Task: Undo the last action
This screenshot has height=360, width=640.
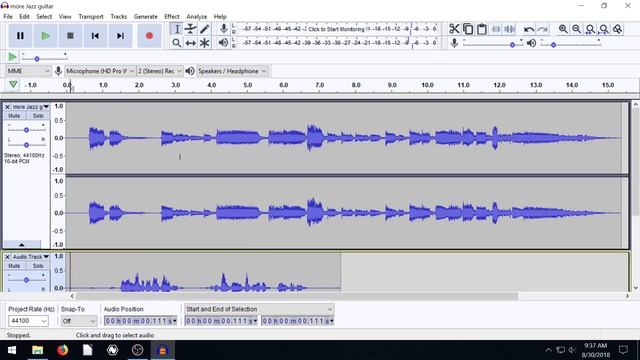Action: tap(529, 29)
